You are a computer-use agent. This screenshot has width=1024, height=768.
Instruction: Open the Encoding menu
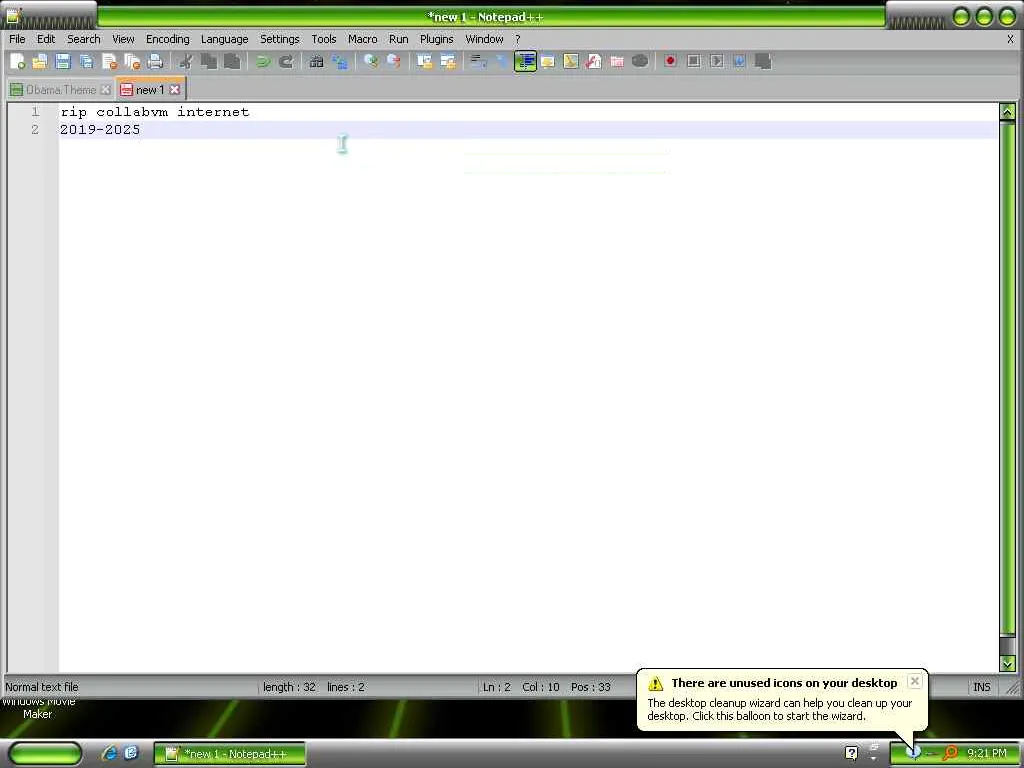167,39
